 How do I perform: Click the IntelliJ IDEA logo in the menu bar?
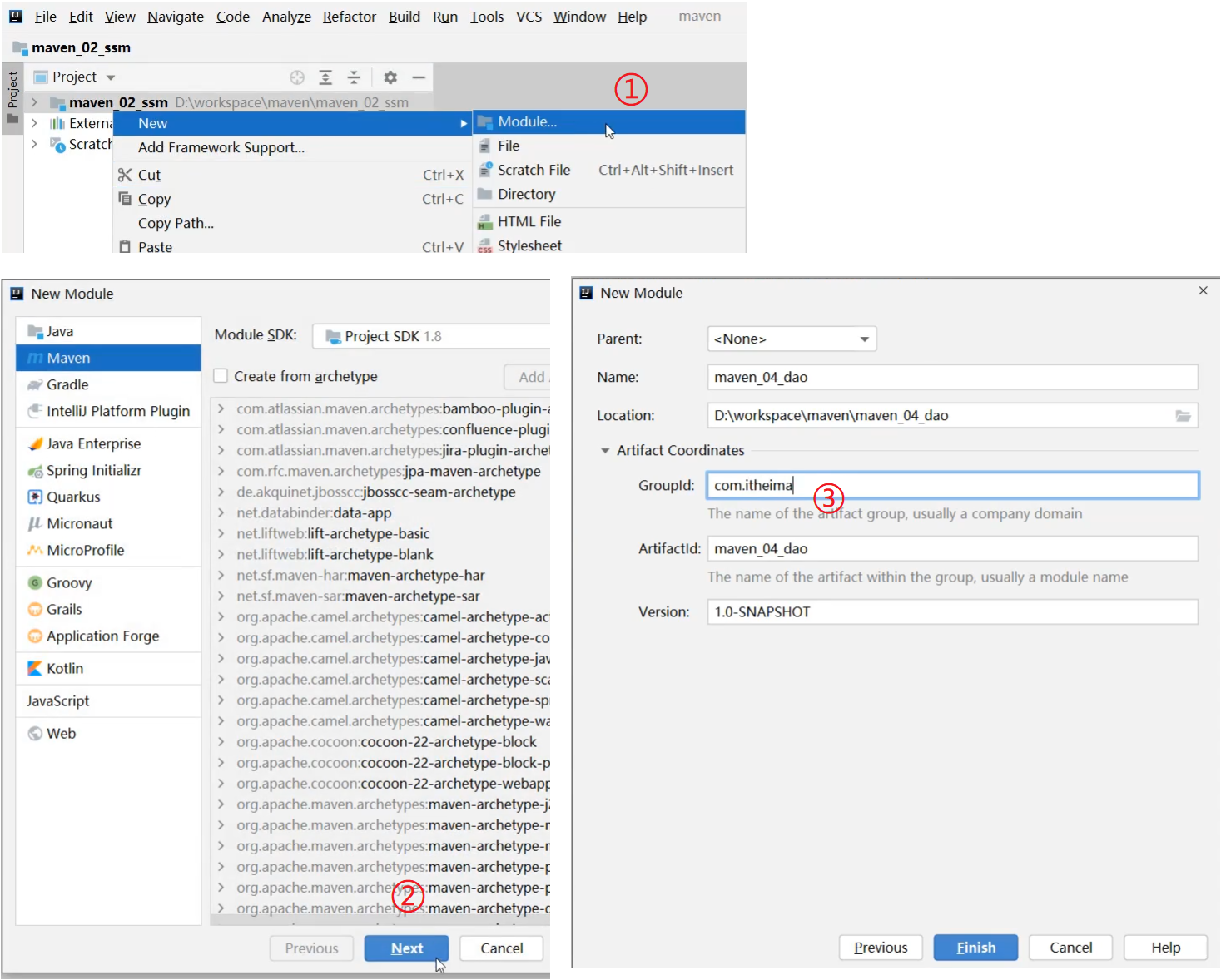pos(16,17)
